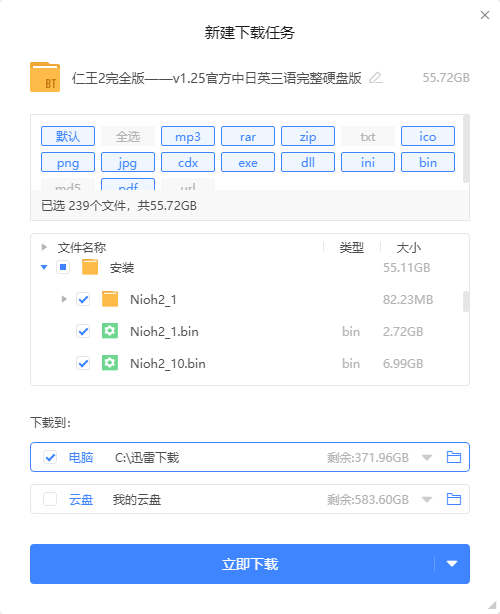Toggle the ico file type filter
This screenshot has width=500, height=614.
(x=428, y=136)
